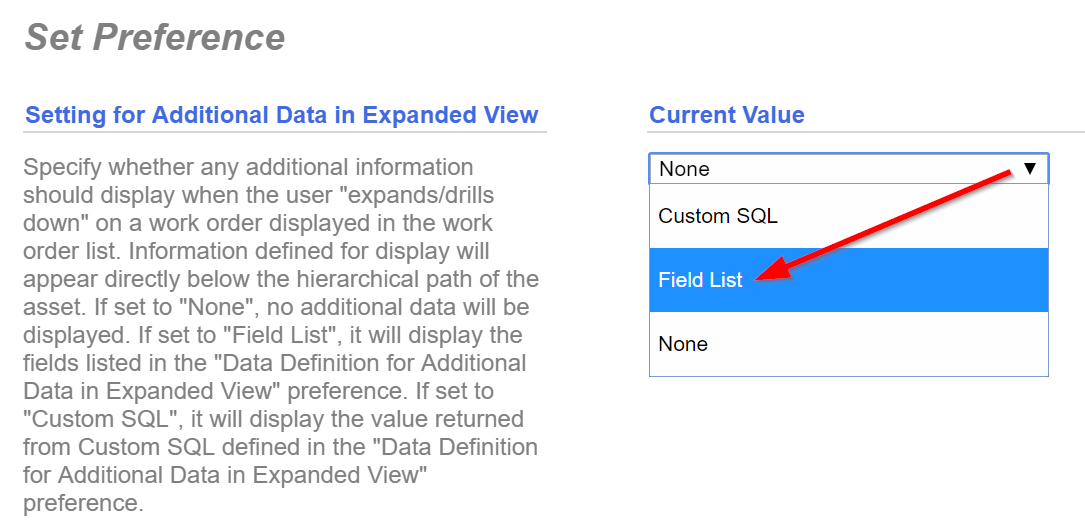Select the "Custom SQL" dropdown list option

click(718, 216)
